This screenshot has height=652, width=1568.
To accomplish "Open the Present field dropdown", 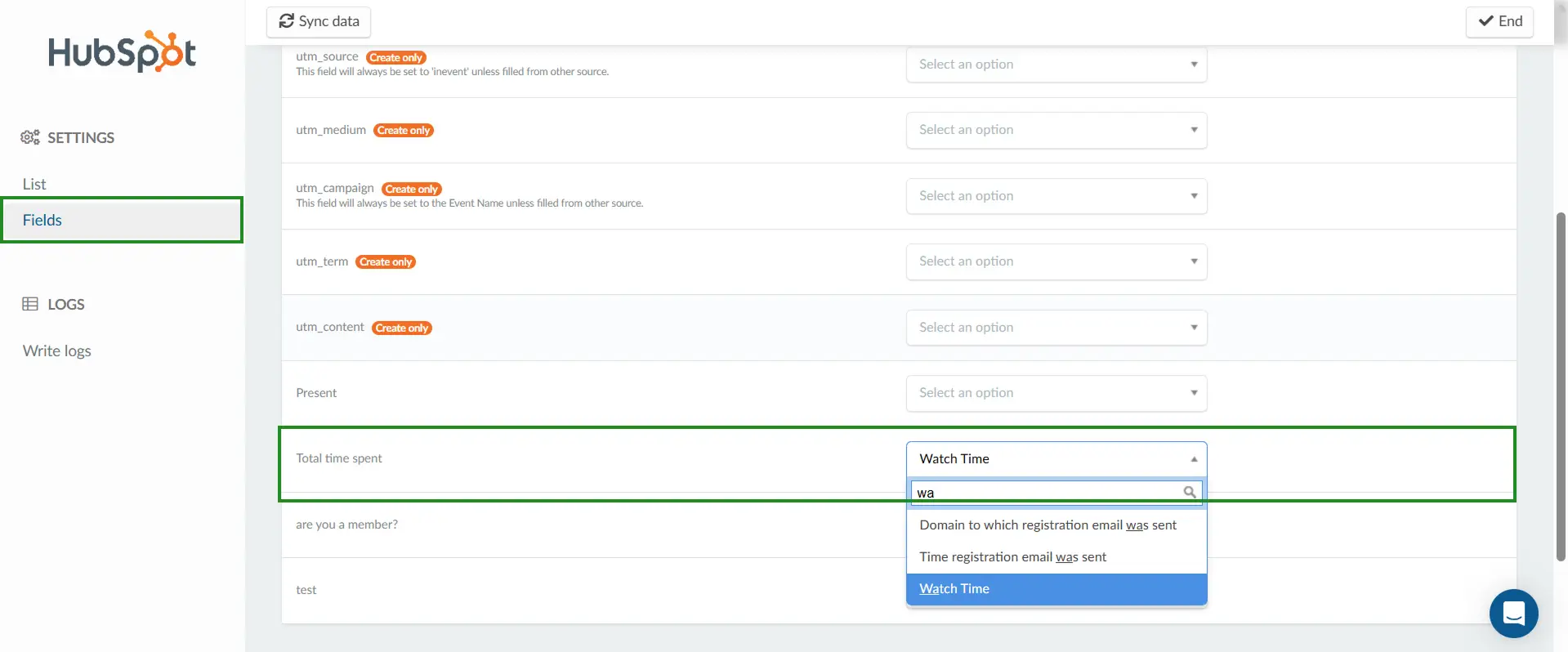I will coord(1057,393).
